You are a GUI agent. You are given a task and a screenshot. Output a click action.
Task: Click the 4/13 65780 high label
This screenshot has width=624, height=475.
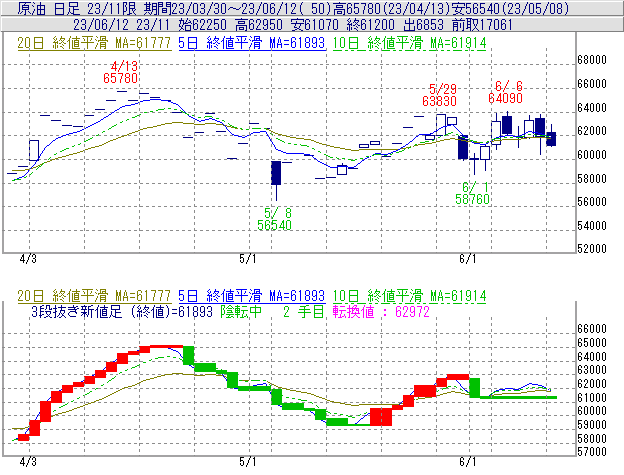tap(121, 72)
